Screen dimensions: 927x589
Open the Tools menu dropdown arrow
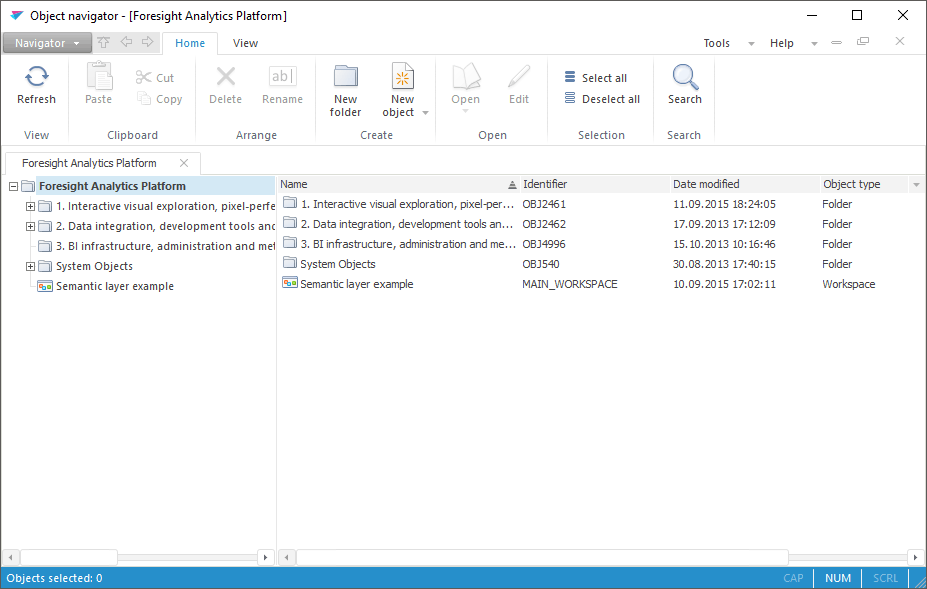pyautogui.click(x=751, y=43)
